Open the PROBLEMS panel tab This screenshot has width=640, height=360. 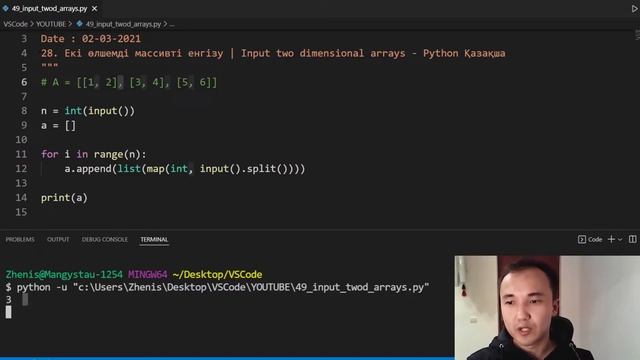pos(20,240)
